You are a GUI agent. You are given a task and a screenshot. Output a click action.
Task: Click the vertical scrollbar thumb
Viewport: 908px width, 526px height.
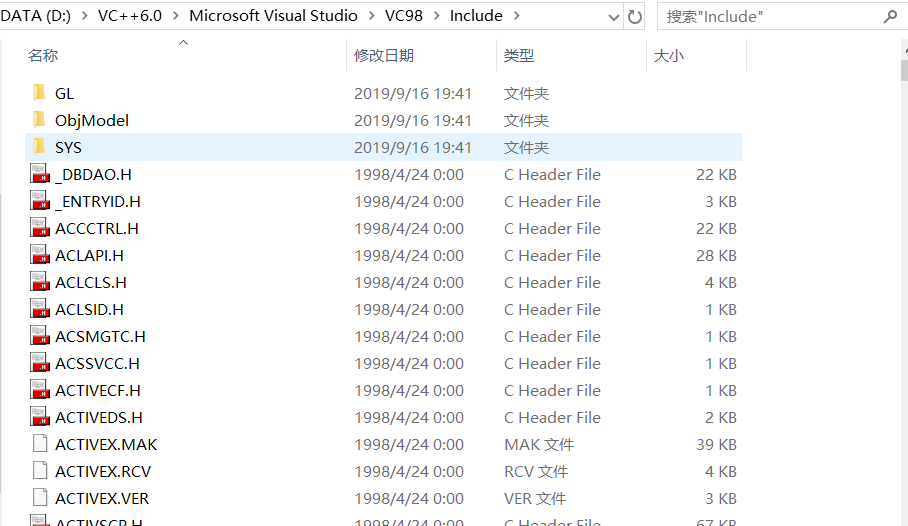pyautogui.click(x=905, y=70)
